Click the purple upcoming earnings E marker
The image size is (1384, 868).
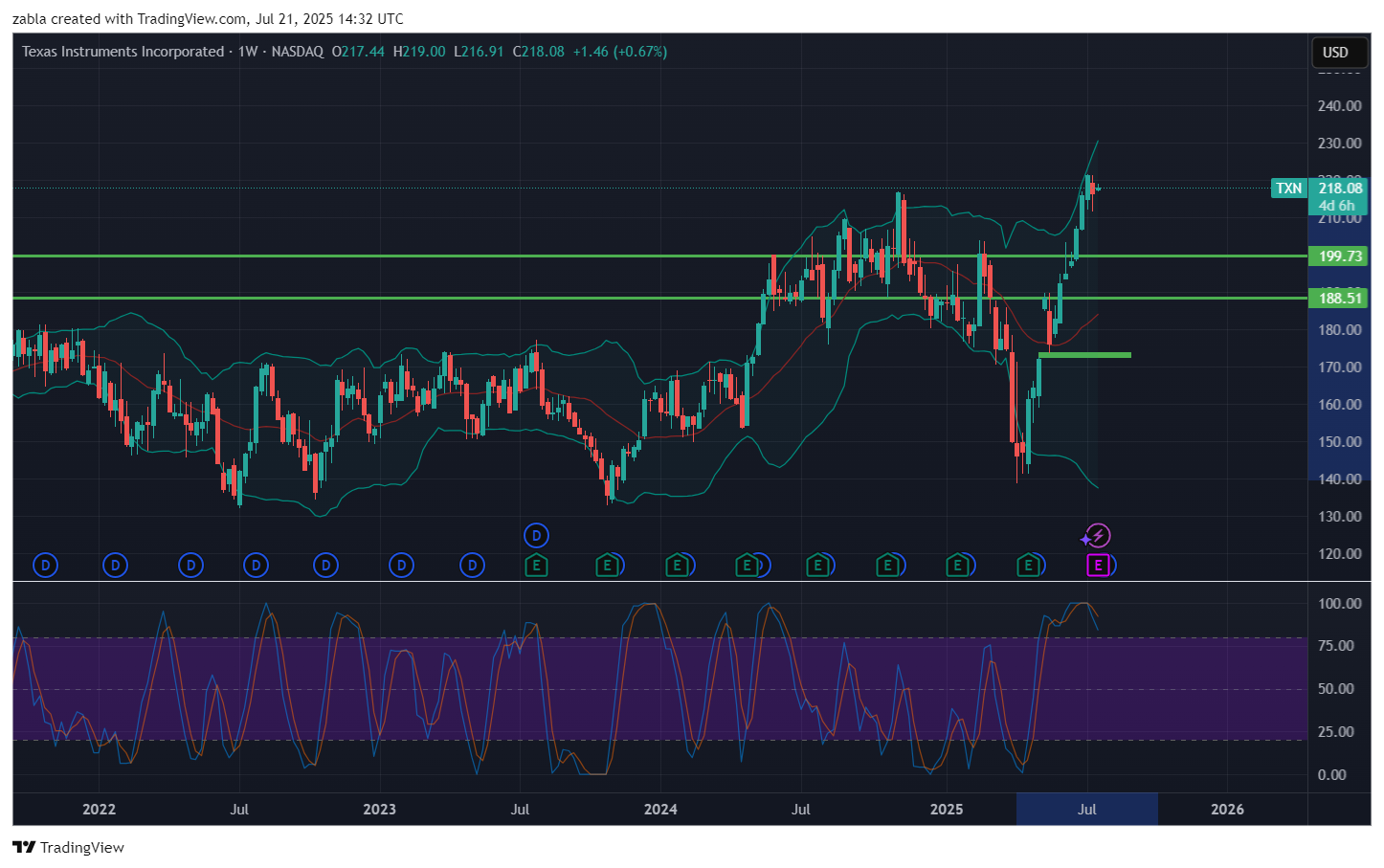(x=1098, y=566)
